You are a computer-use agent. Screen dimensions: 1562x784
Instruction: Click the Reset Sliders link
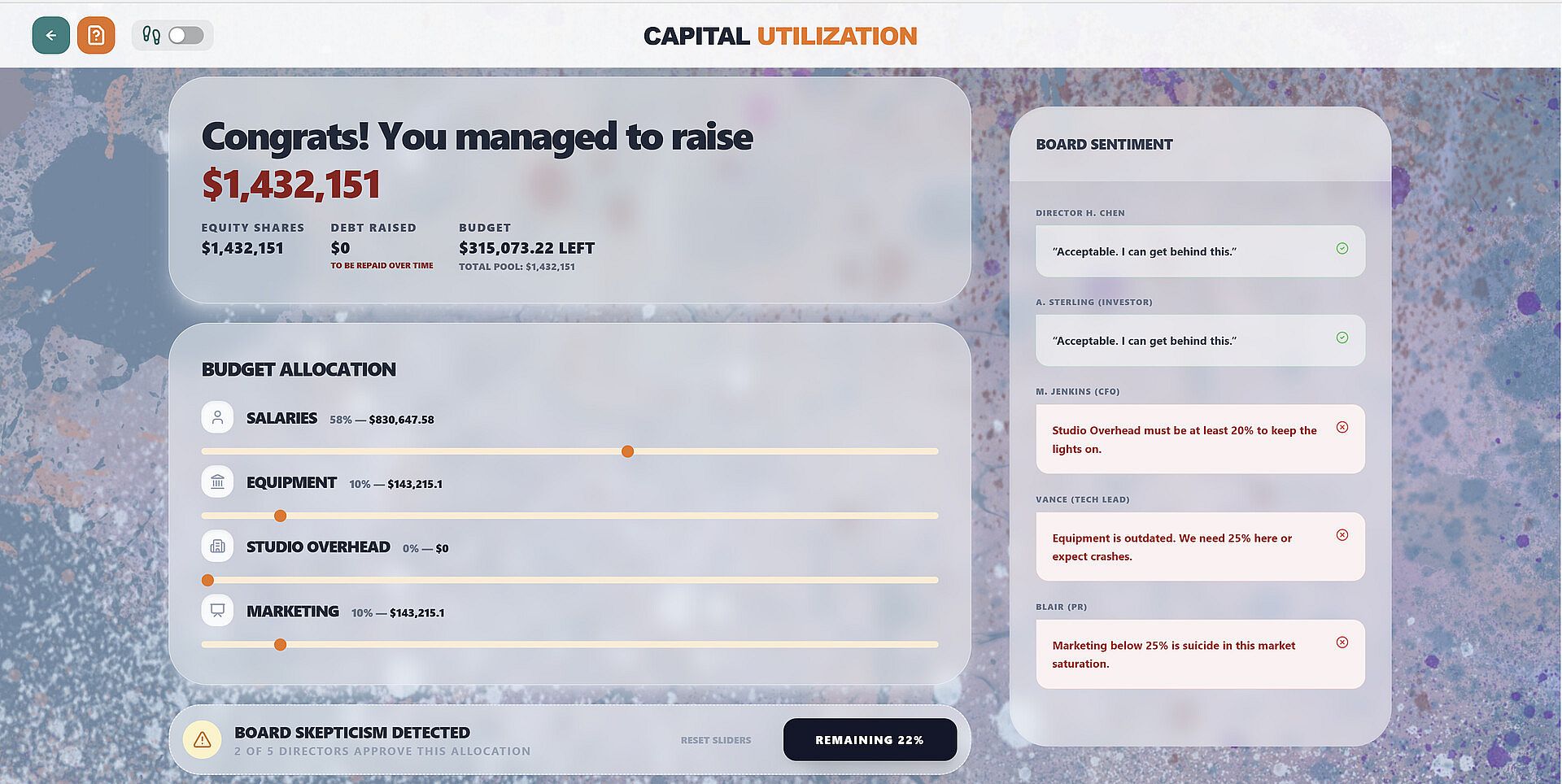[x=716, y=740]
